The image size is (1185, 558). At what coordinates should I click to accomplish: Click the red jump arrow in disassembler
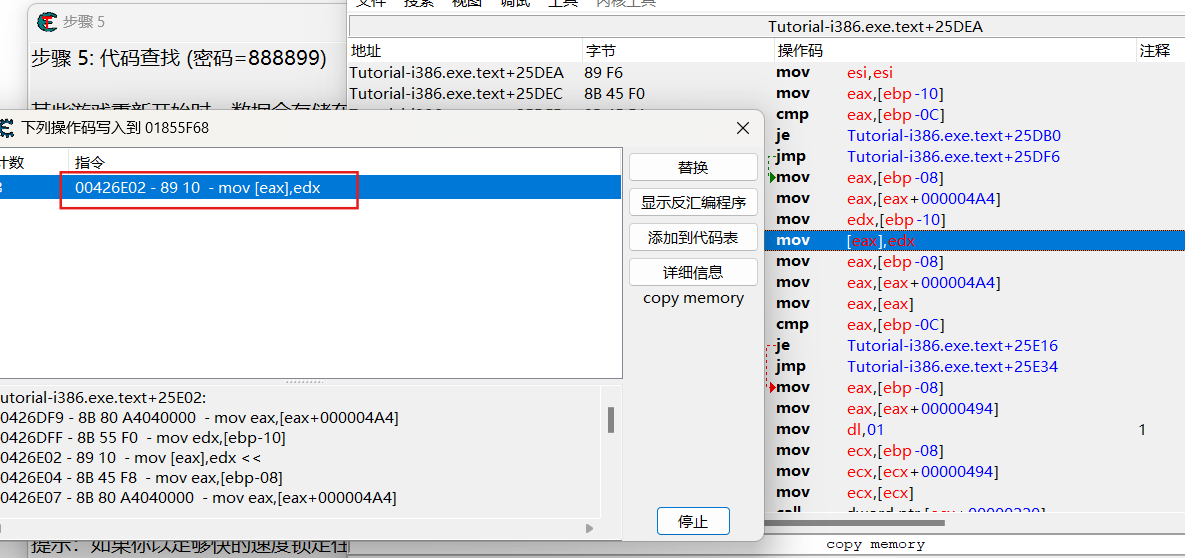coord(771,387)
